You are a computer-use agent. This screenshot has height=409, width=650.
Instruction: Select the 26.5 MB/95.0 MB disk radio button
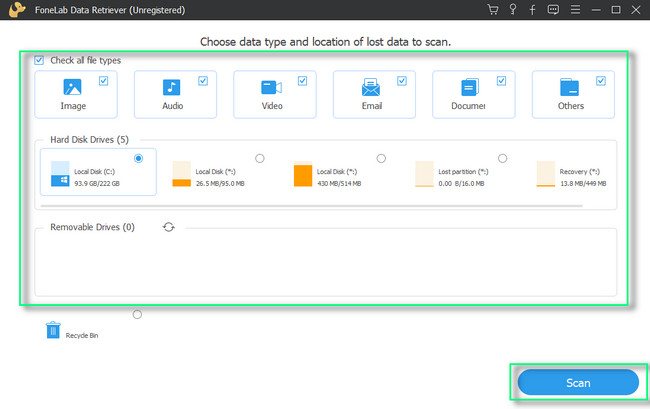click(260, 158)
